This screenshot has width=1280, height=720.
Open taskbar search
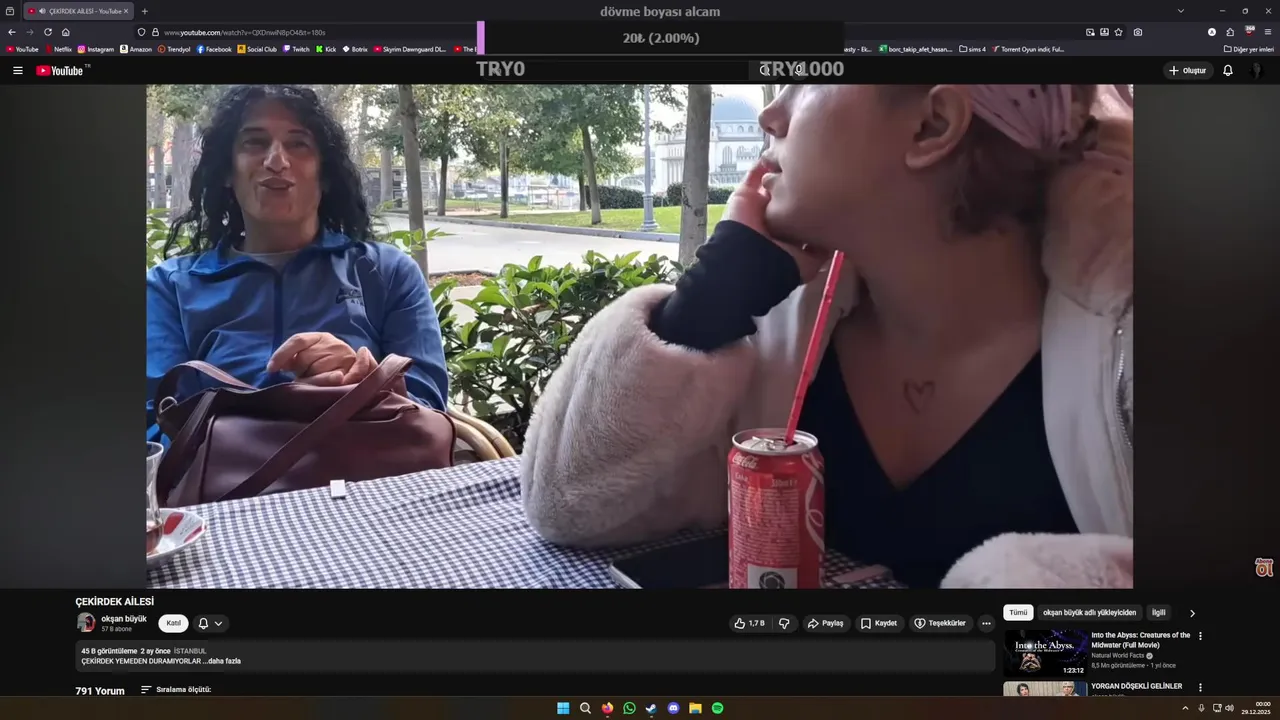point(585,708)
